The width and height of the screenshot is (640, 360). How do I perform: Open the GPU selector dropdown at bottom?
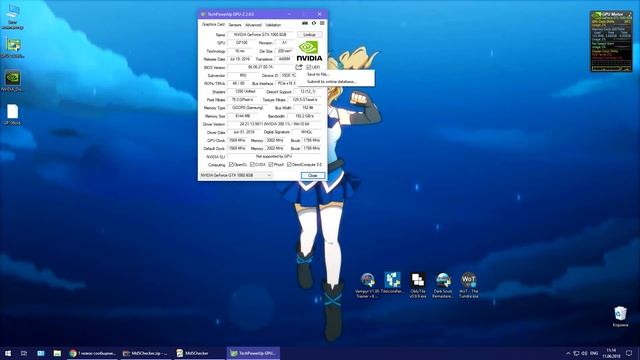[x=236, y=175]
